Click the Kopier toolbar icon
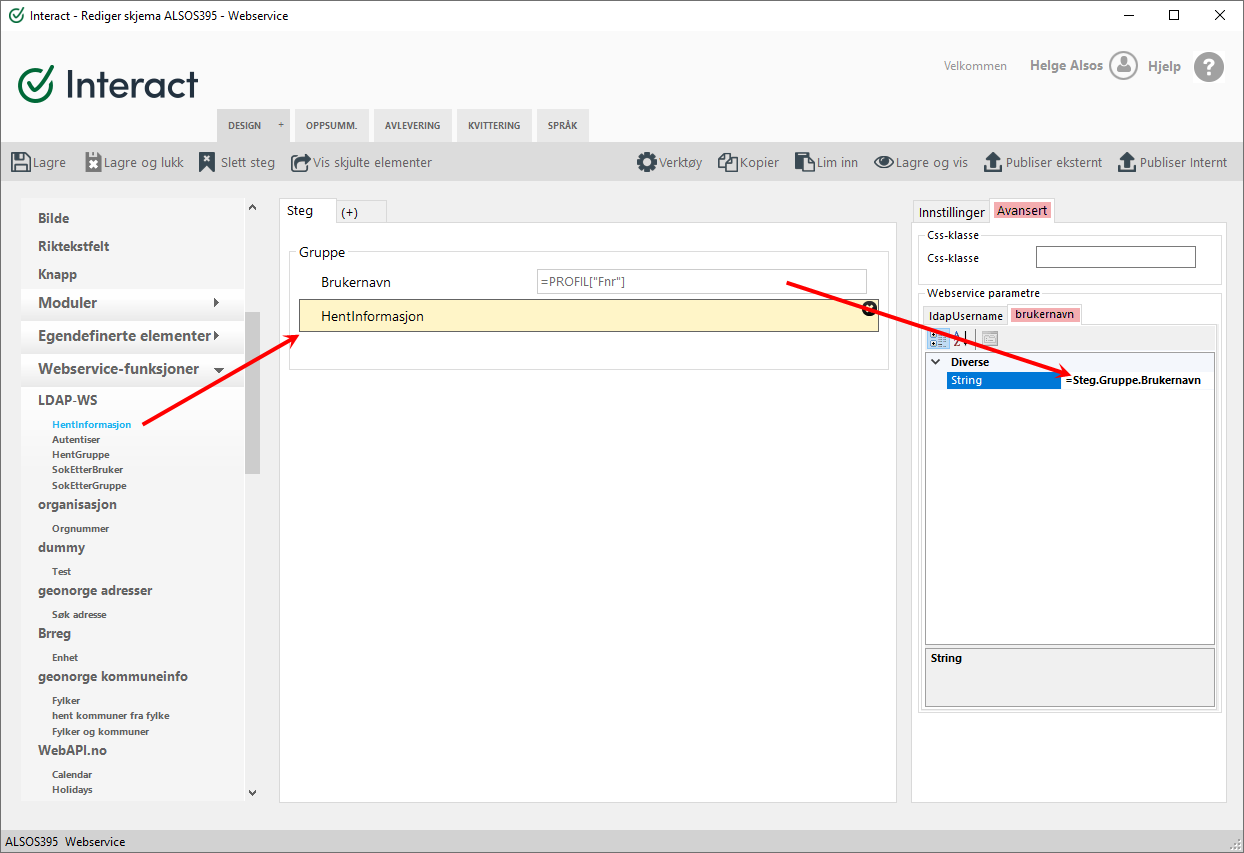This screenshot has height=853, width=1244. coord(728,162)
